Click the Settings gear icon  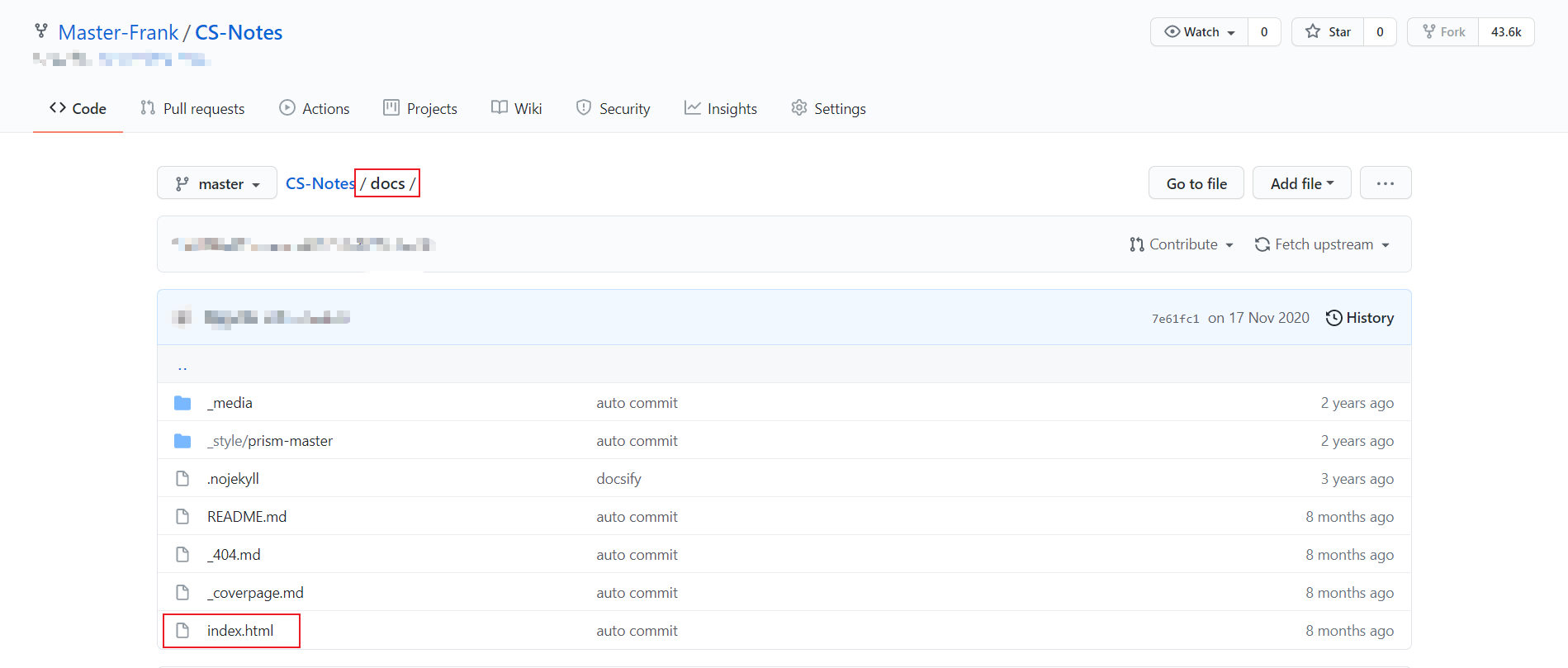point(799,107)
